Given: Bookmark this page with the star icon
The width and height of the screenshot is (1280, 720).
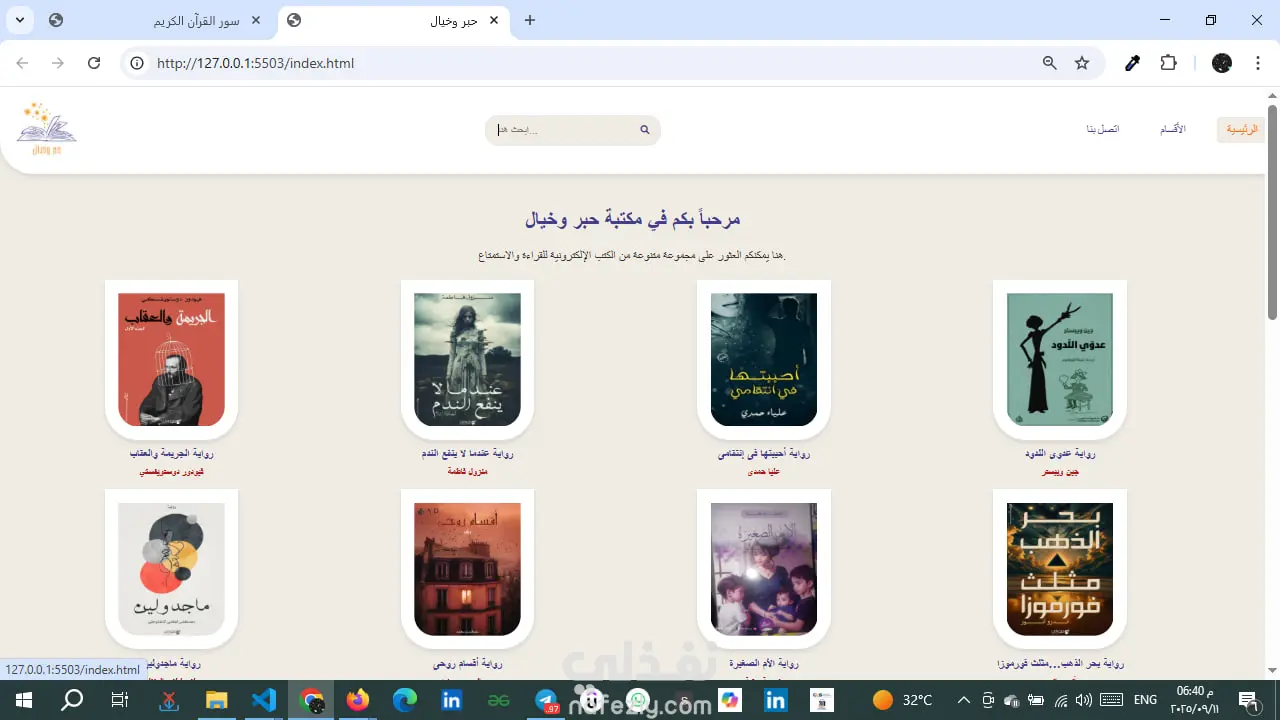Looking at the screenshot, I should (x=1082, y=63).
